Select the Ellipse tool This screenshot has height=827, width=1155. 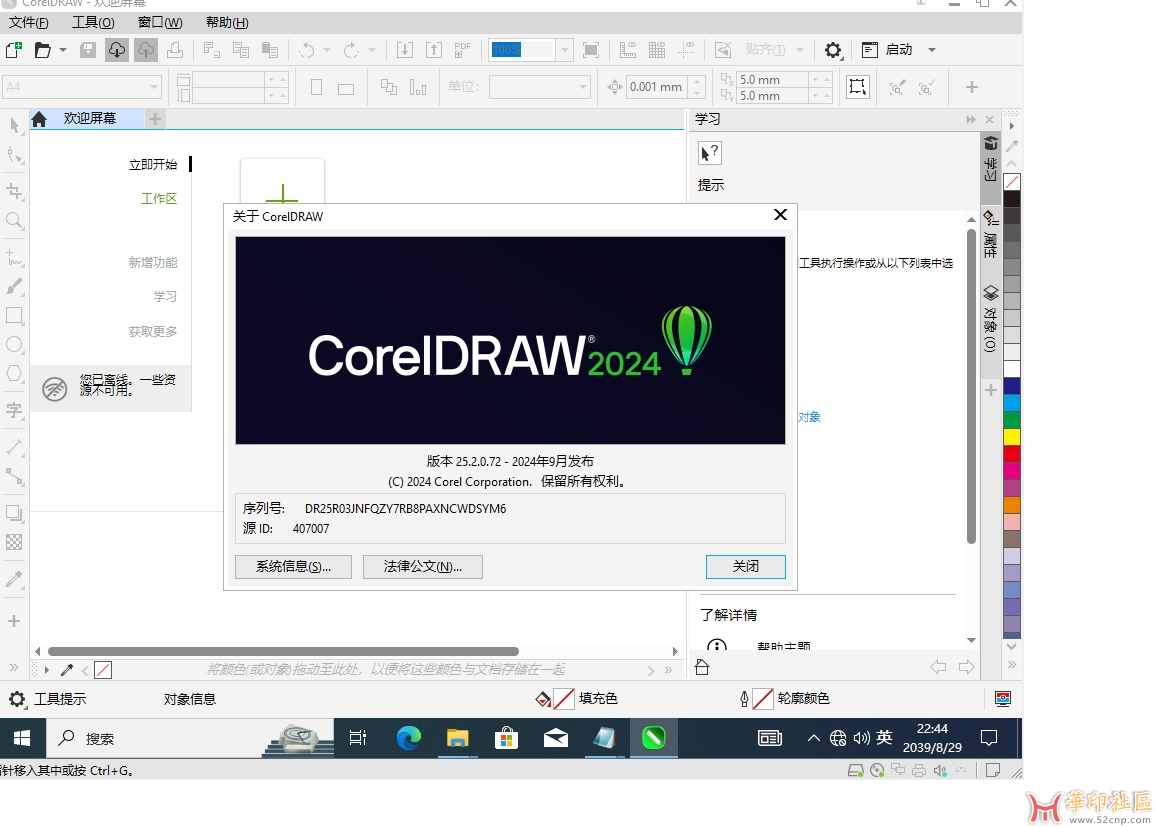15,344
